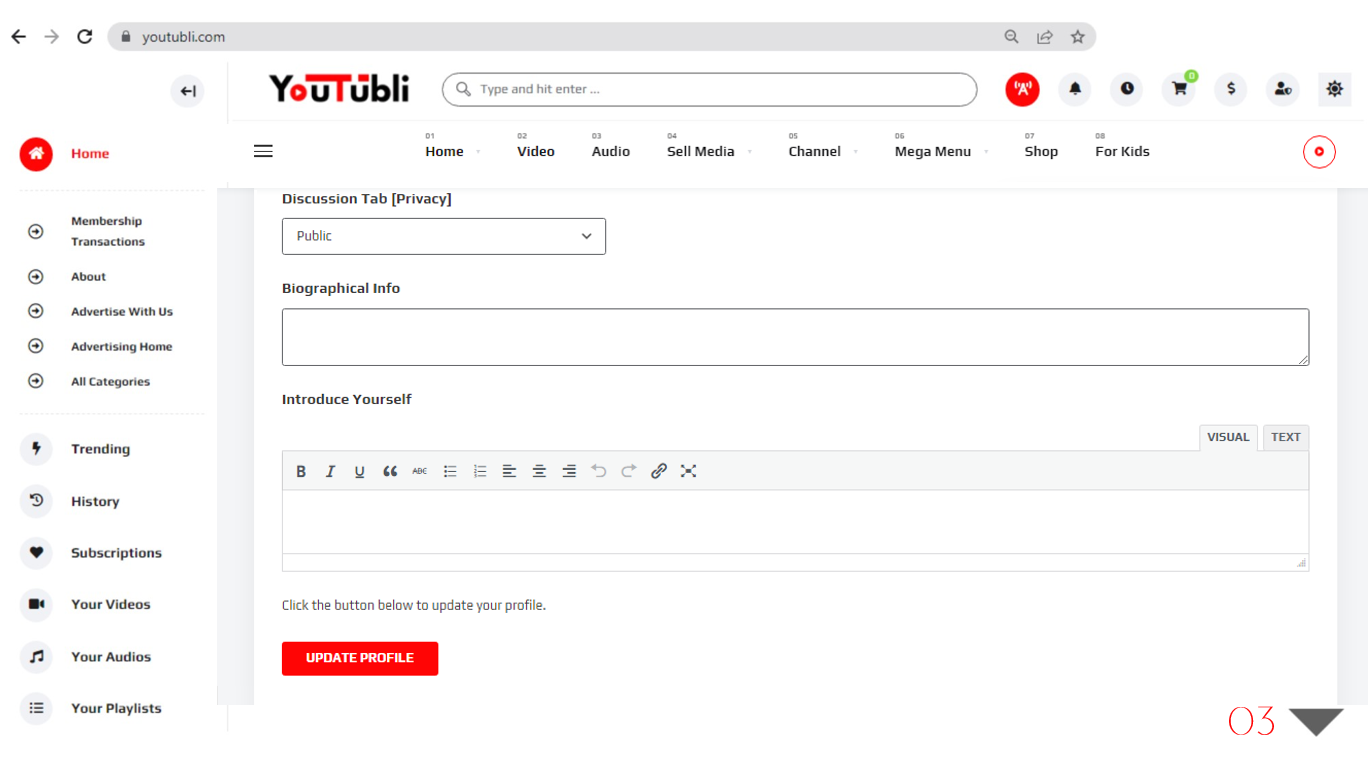
Task: Bookmark page with the star icon
Action: tap(1078, 37)
